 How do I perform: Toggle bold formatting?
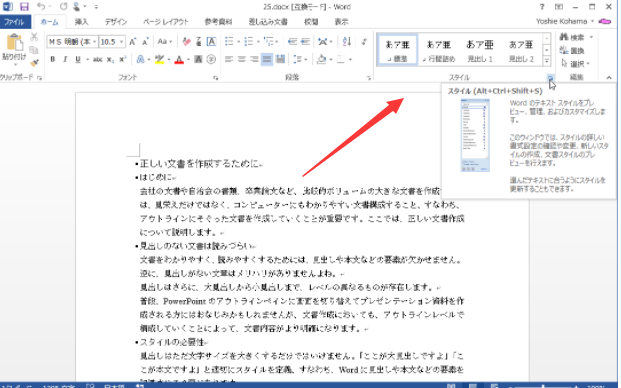click(x=52, y=59)
